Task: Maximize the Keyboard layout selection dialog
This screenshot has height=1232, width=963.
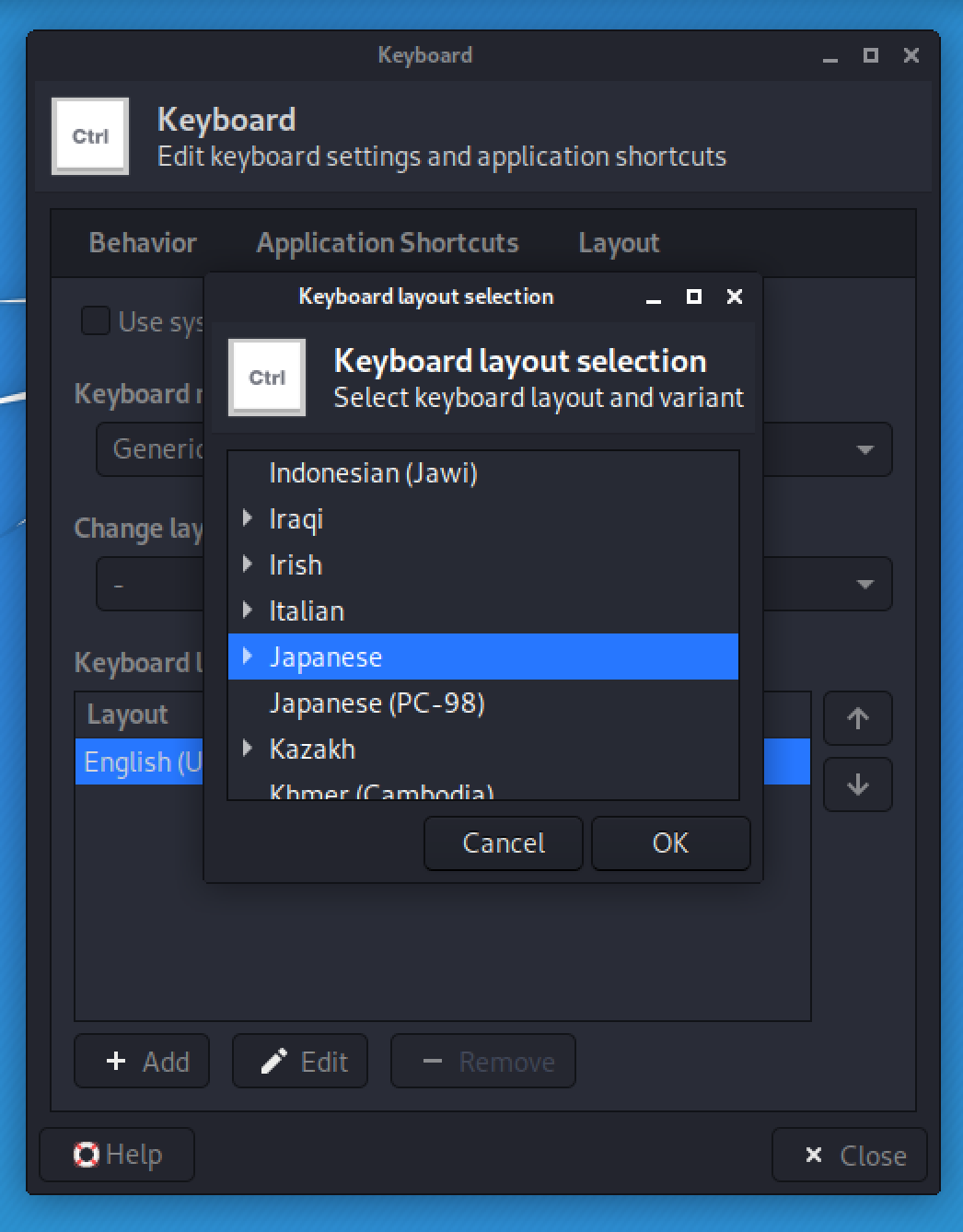Action: [x=694, y=296]
